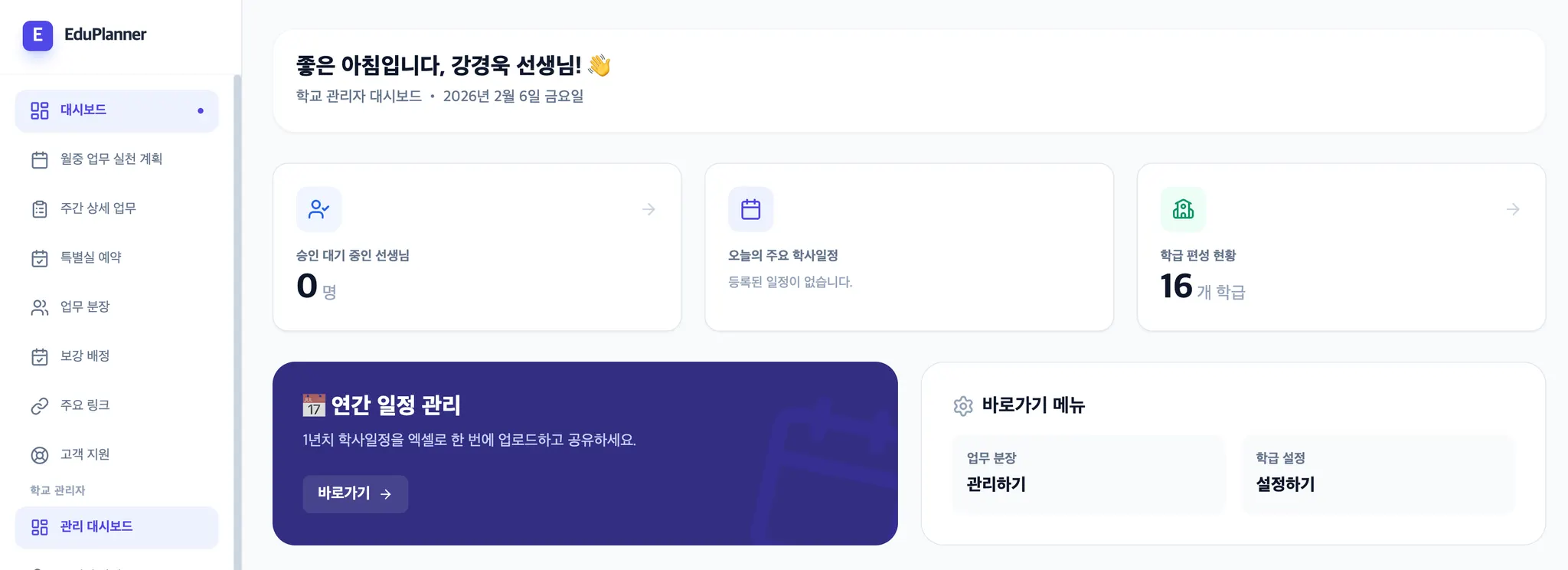
Task: Click the calendar icon on 오늘의 주요 학사일정 card
Action: tap(750, 209)
